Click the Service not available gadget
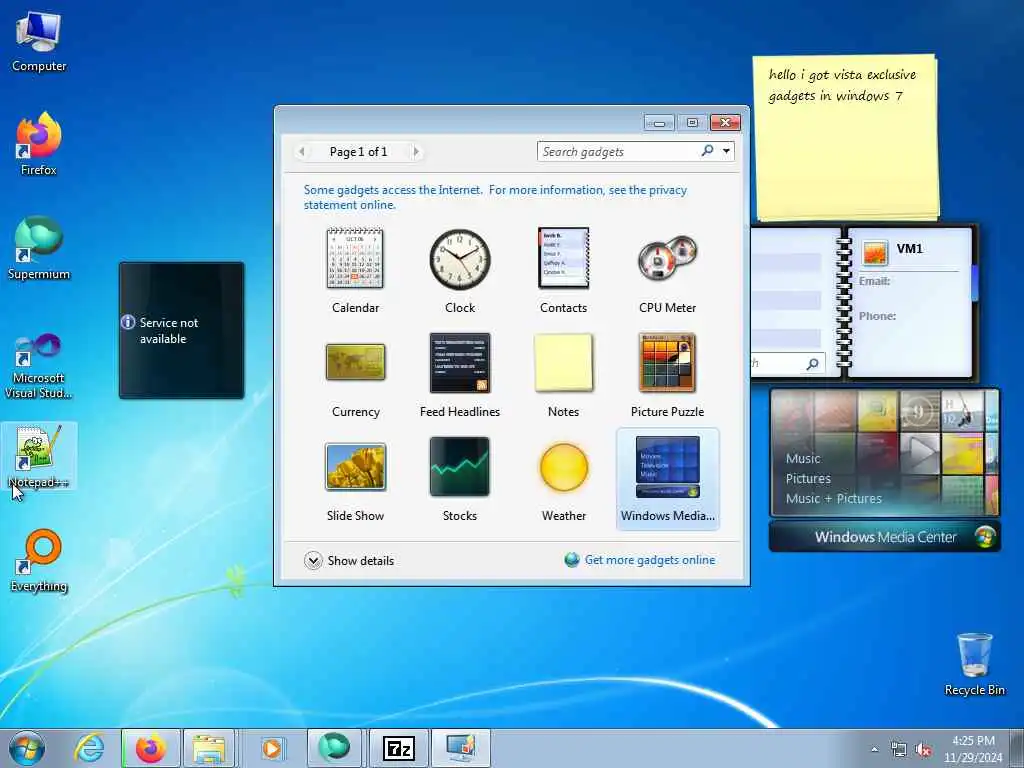 click(182, 330)
